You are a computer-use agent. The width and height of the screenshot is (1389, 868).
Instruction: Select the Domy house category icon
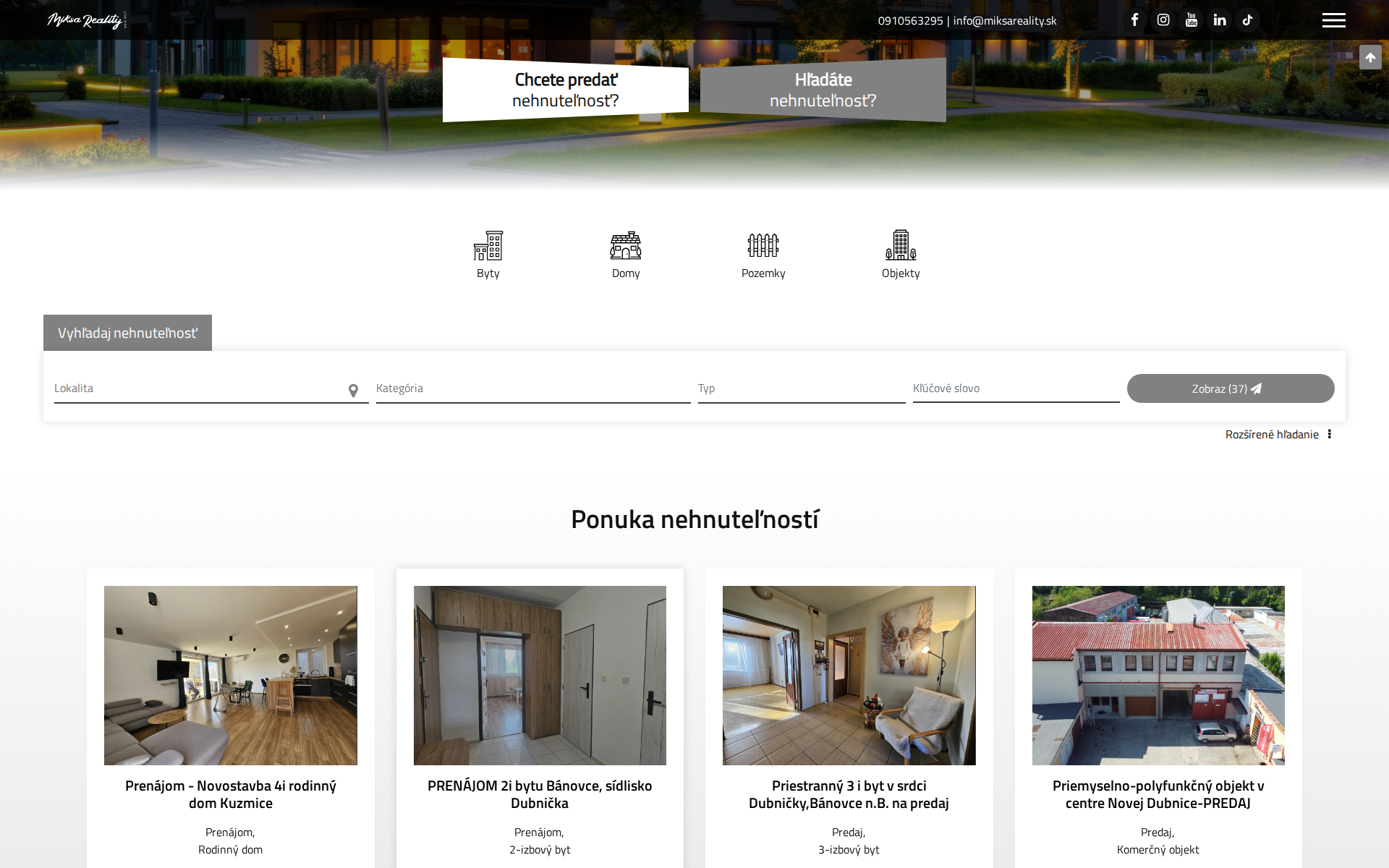tap(625, 246)
